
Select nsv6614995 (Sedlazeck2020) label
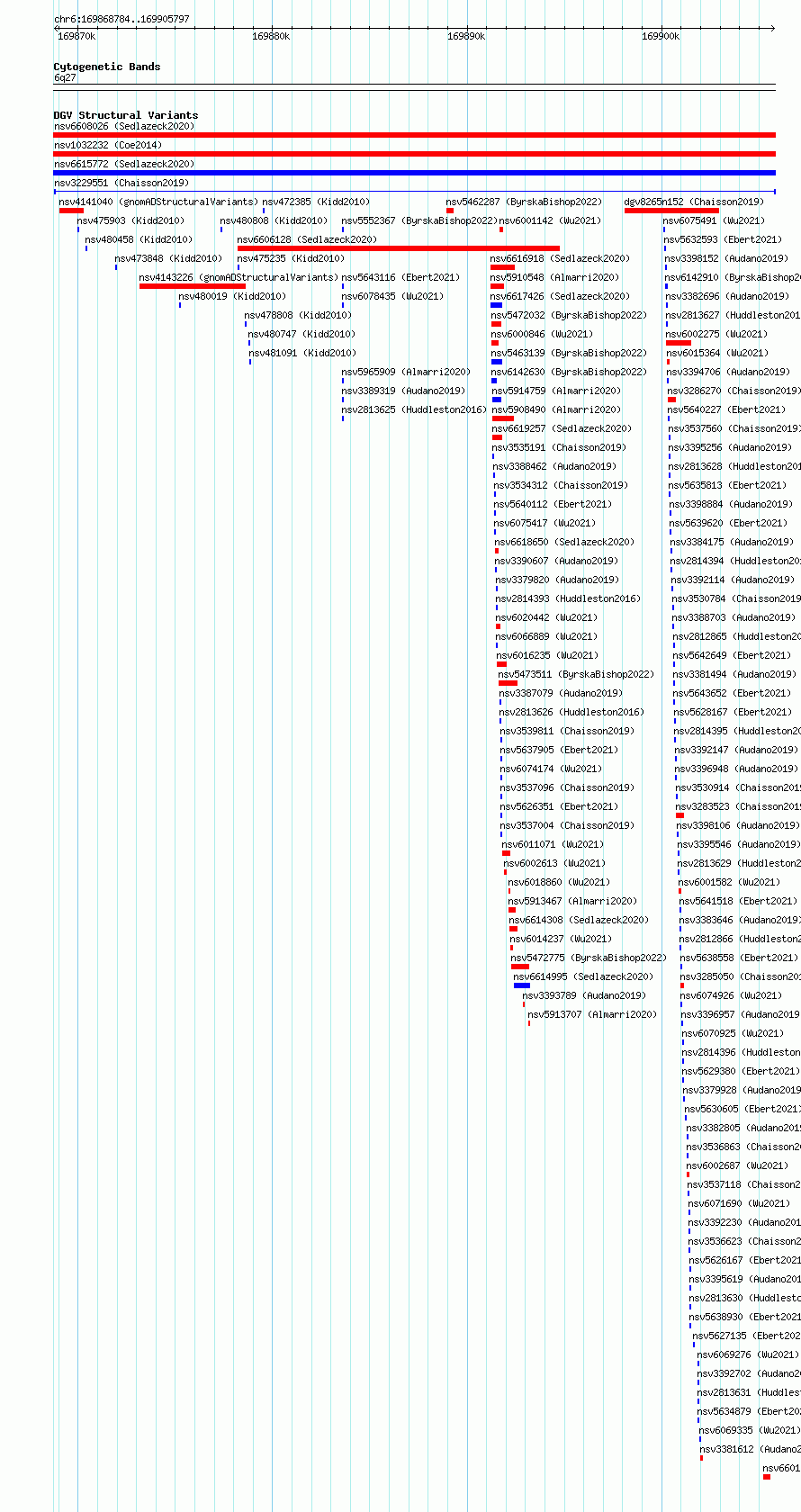pyautogui.click(x=583, y=976)
